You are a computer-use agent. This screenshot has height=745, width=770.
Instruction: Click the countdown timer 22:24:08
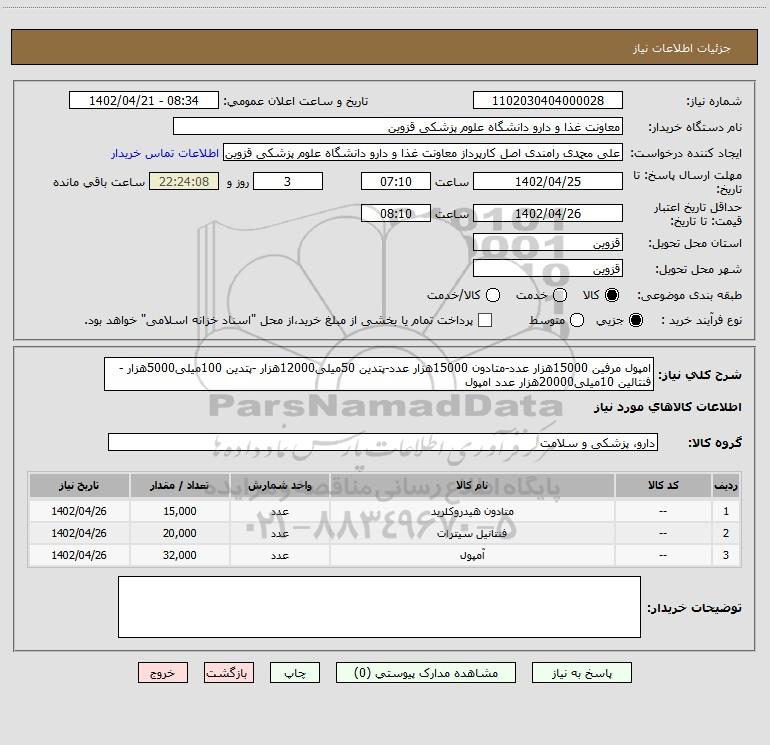click(x=184, y=181)
